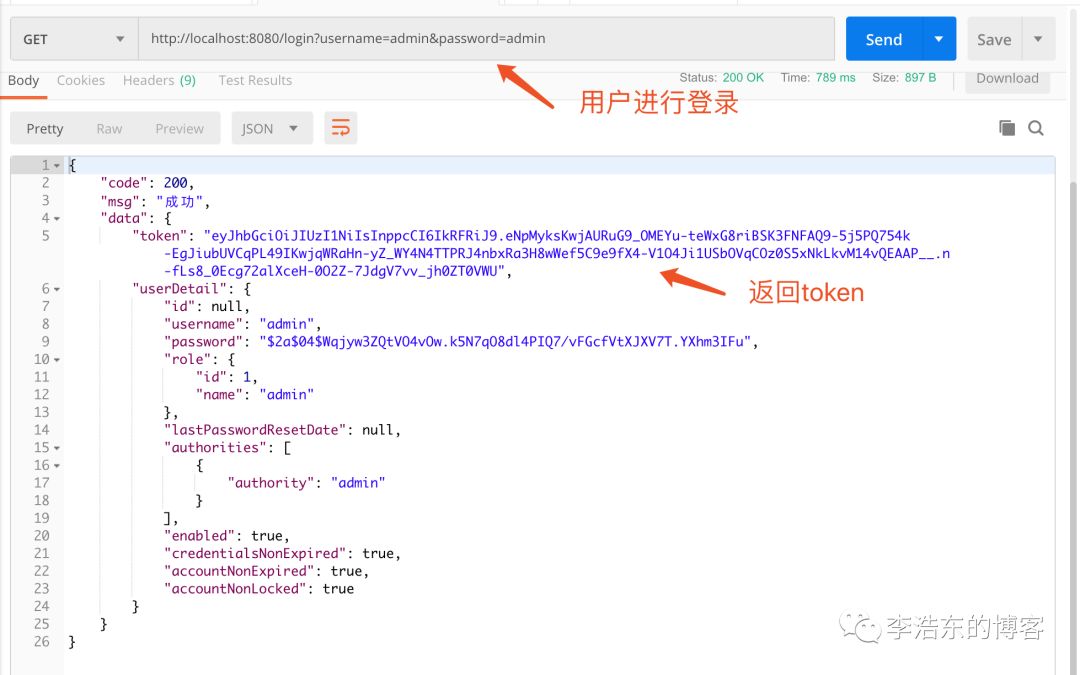Open the Send button arrow menu
1080x675 pixels.
(939, 39)
